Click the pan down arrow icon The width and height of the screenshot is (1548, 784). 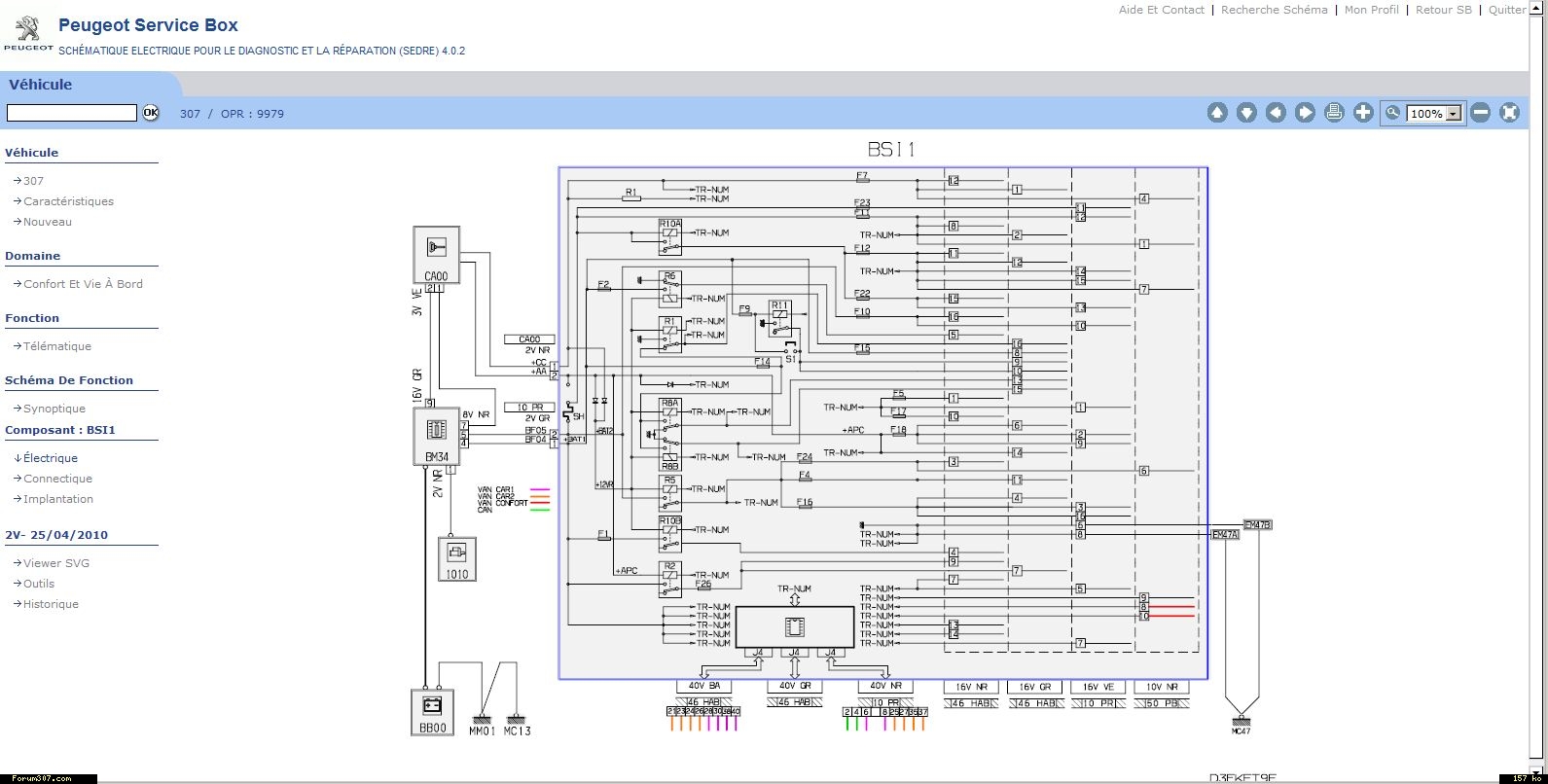[1246, 113]
